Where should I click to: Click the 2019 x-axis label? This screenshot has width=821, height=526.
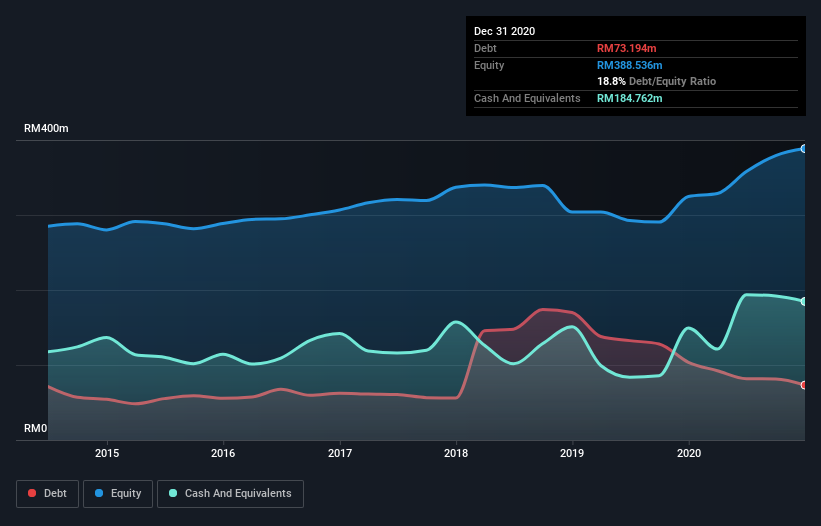pos(572,453)
